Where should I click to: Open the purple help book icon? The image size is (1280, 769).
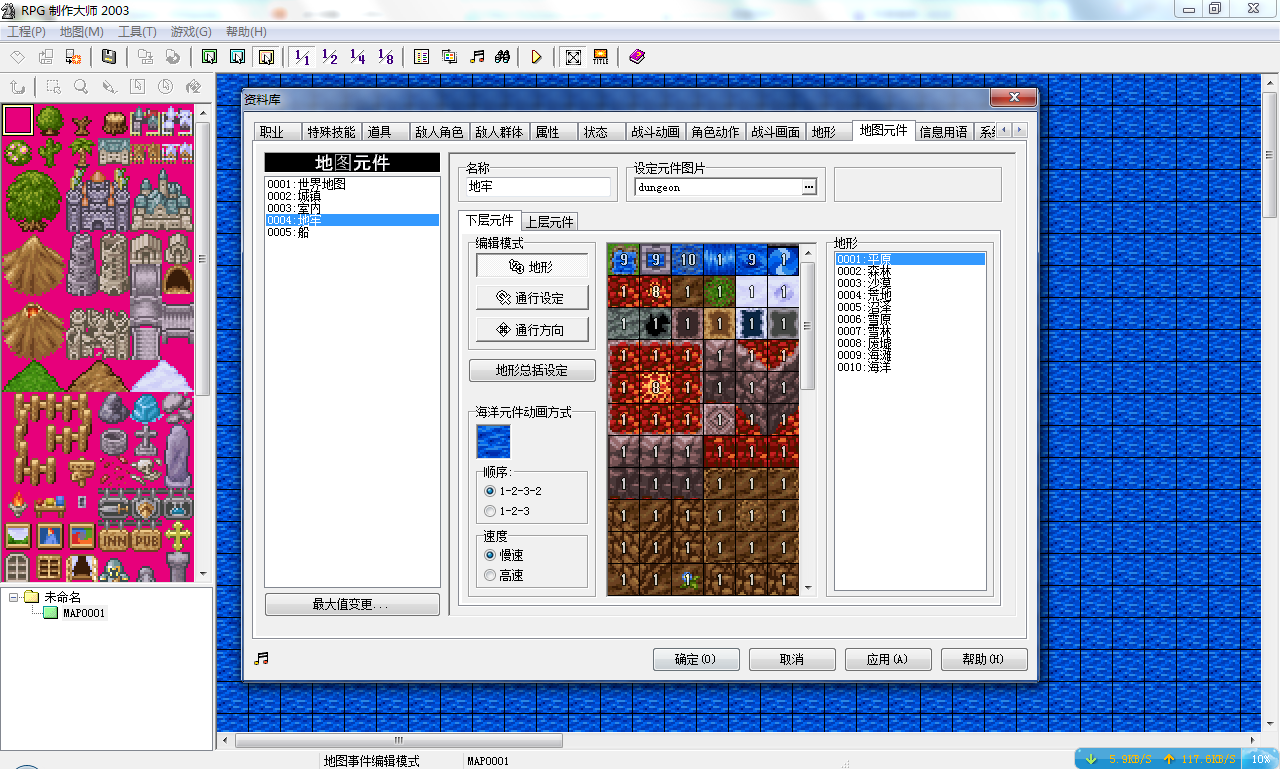[x=637, y=56]
